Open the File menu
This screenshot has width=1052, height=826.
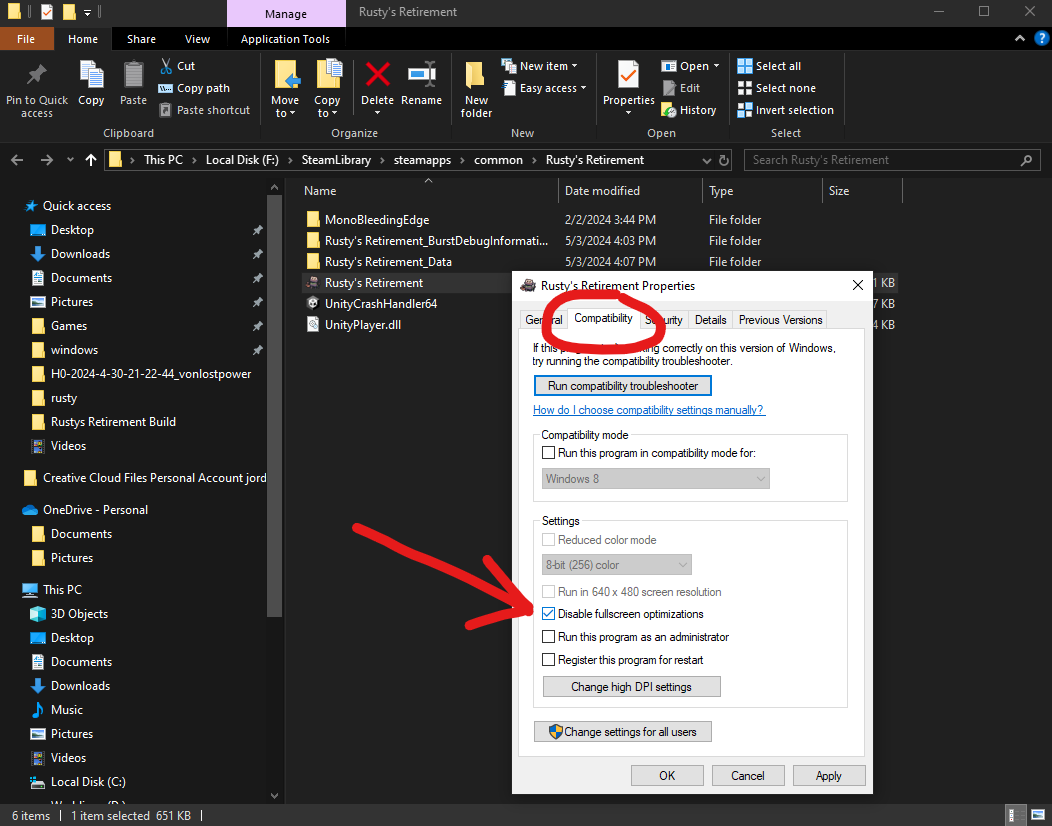[26, 39]
